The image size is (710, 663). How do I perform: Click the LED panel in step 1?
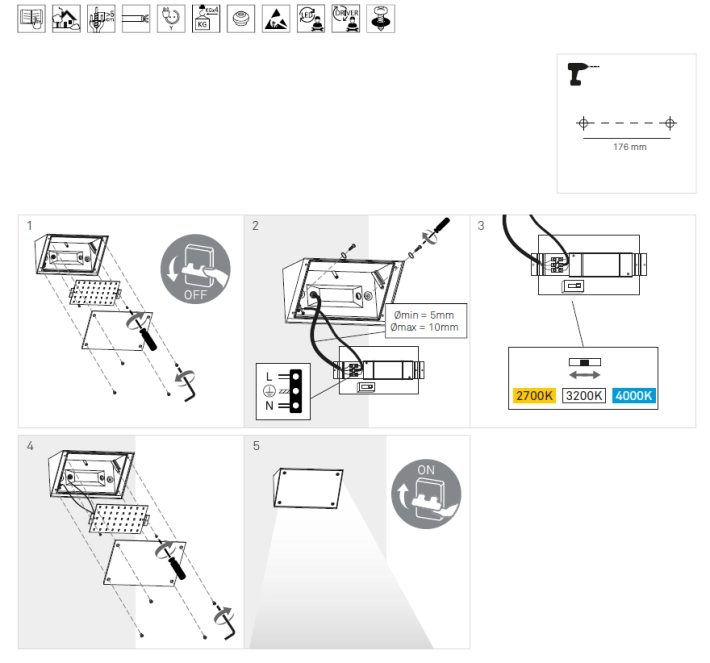pyautogui.click(x=95, y=293)
